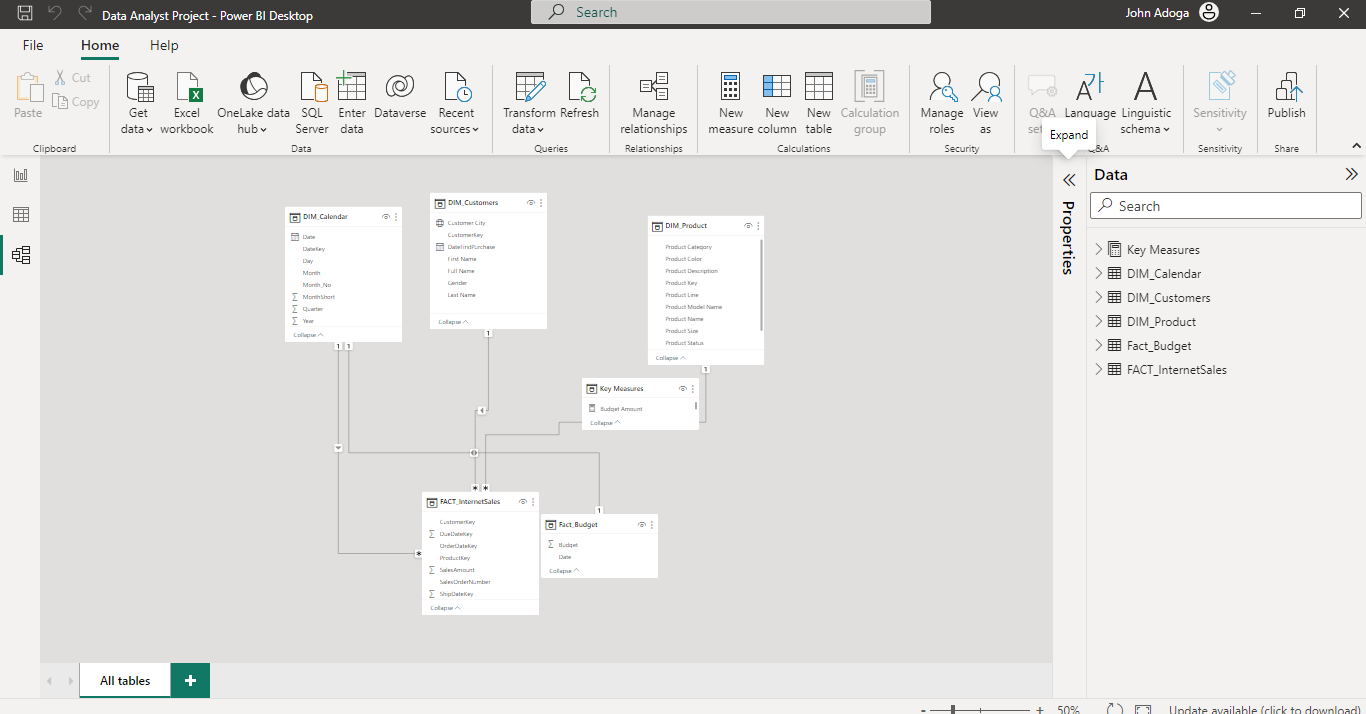1366x714 pixels.
Task: Expand DIM_Customers in Data pane
Action: pyautogui.click(x=1099, y=298)
